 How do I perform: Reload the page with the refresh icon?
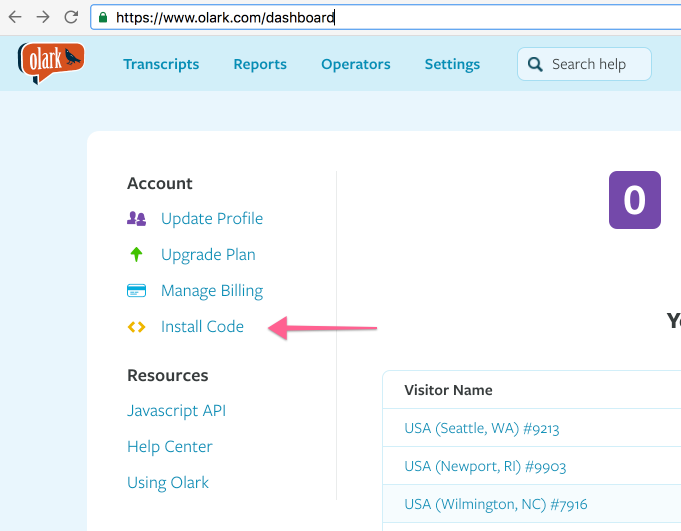coord(71,17)
